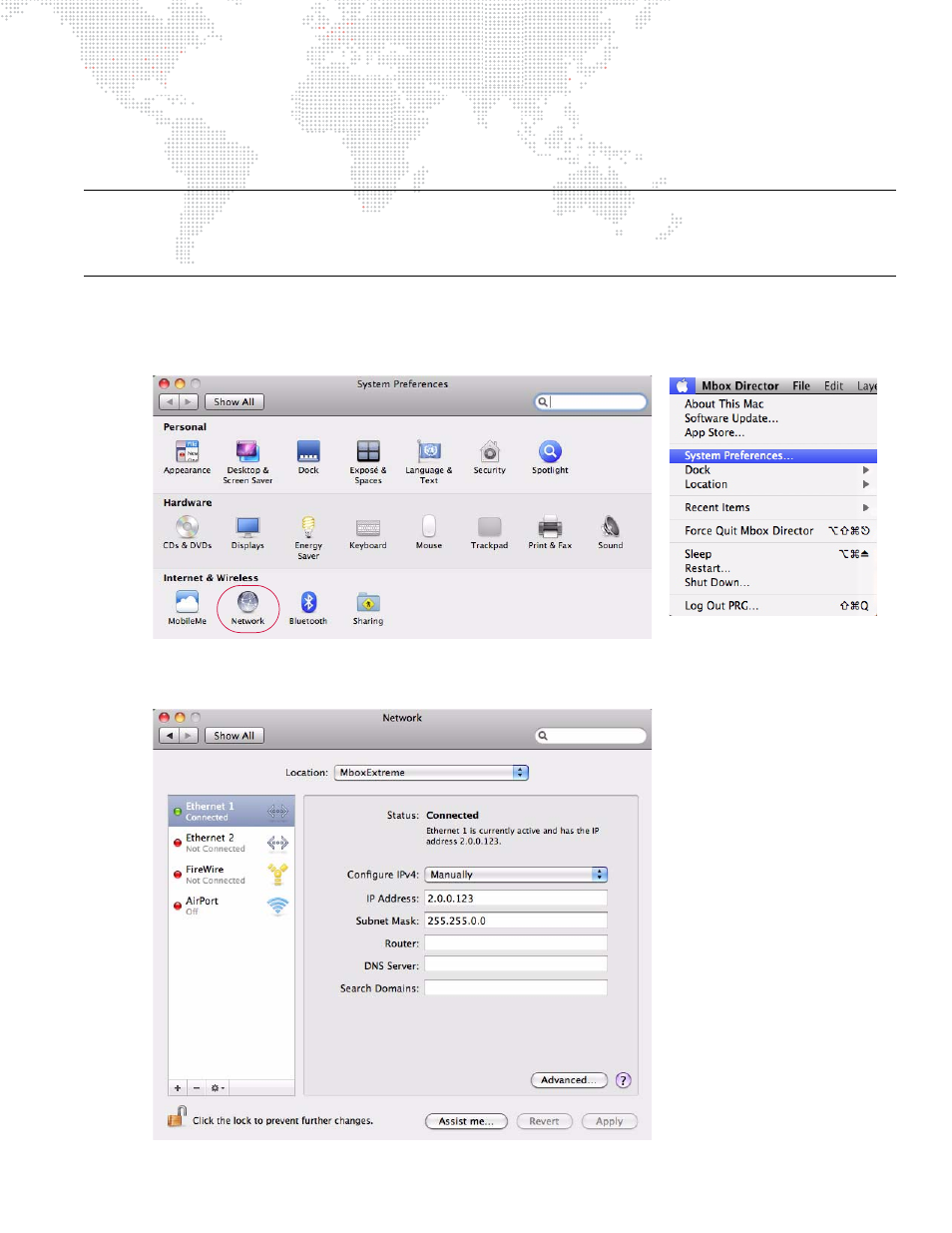This screenshot has height=1233, width=952.
Task: Open Desktop & Screen Saver preferences
Action: (x=247, y=461)
